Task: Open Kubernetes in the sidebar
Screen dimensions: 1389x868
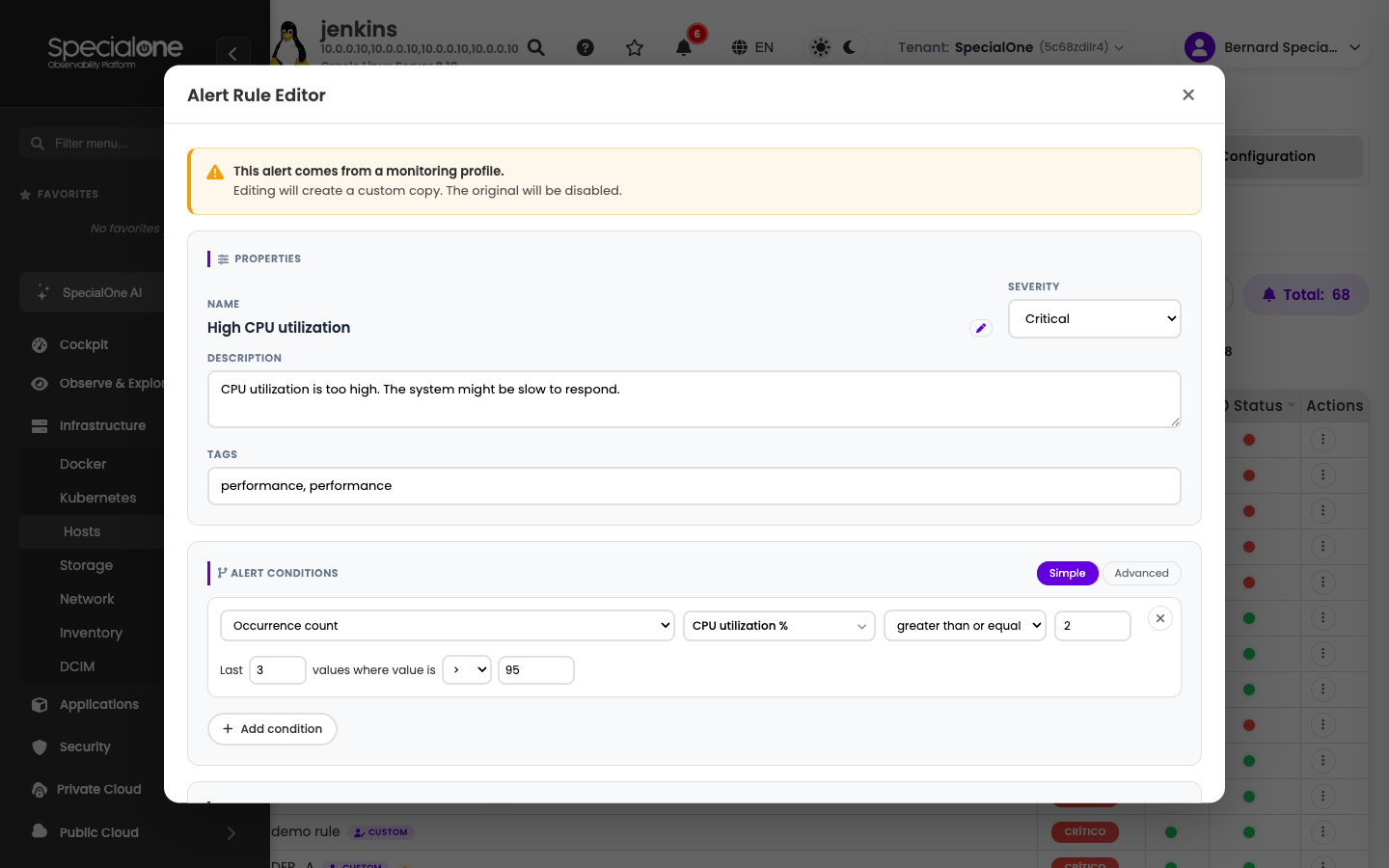Action: pos(97,498)
